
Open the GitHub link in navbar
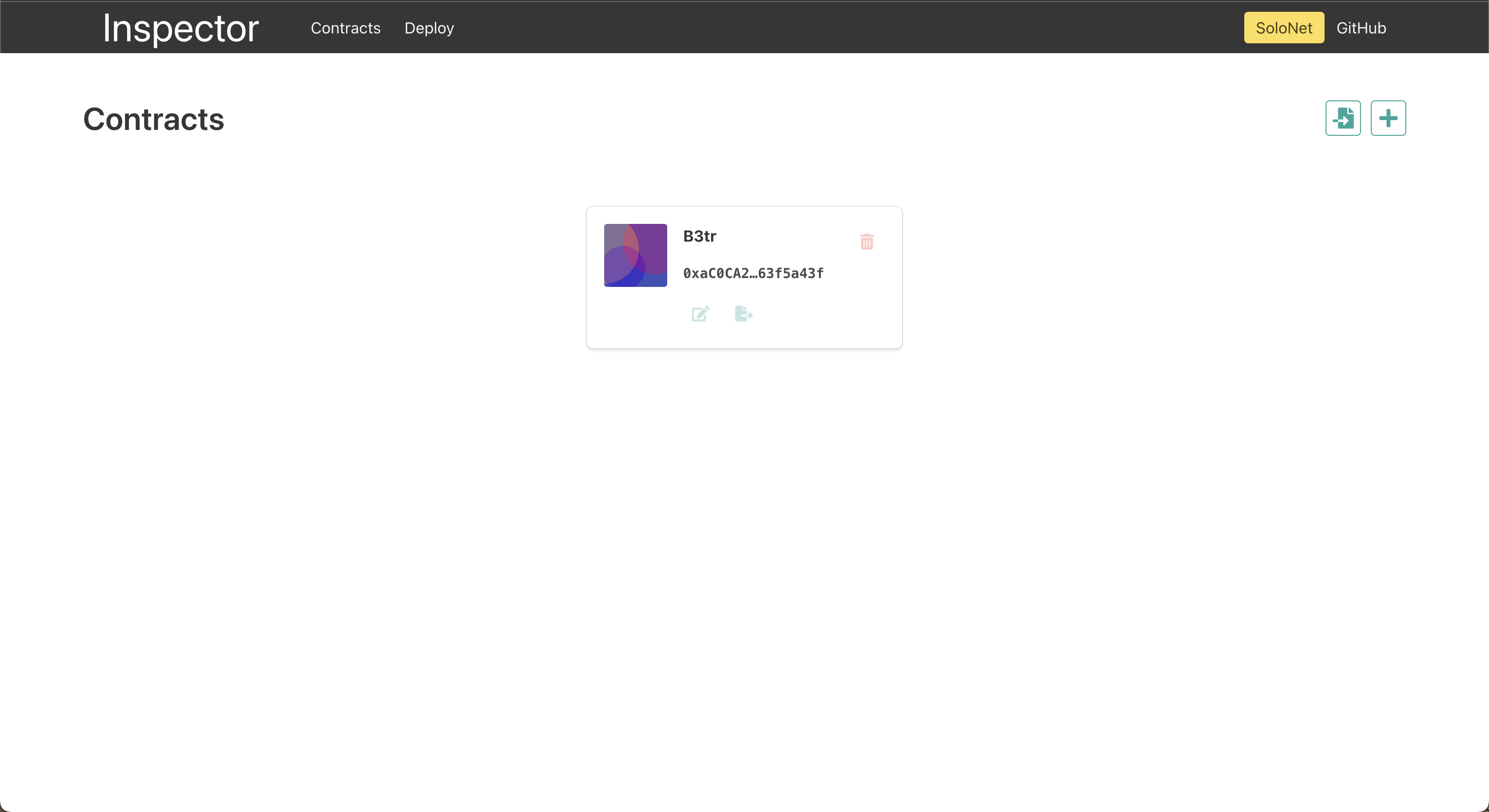point(1360,28)
